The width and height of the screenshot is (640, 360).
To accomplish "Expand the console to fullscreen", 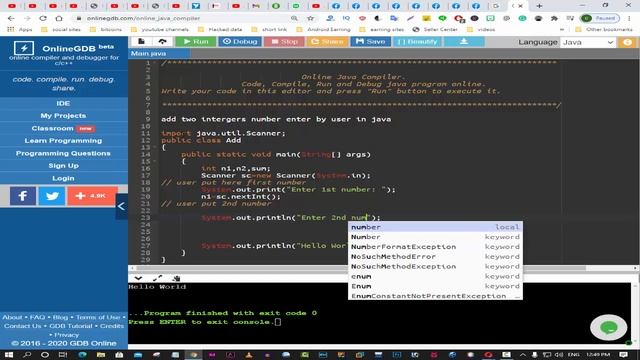I will tap(158, 278).
